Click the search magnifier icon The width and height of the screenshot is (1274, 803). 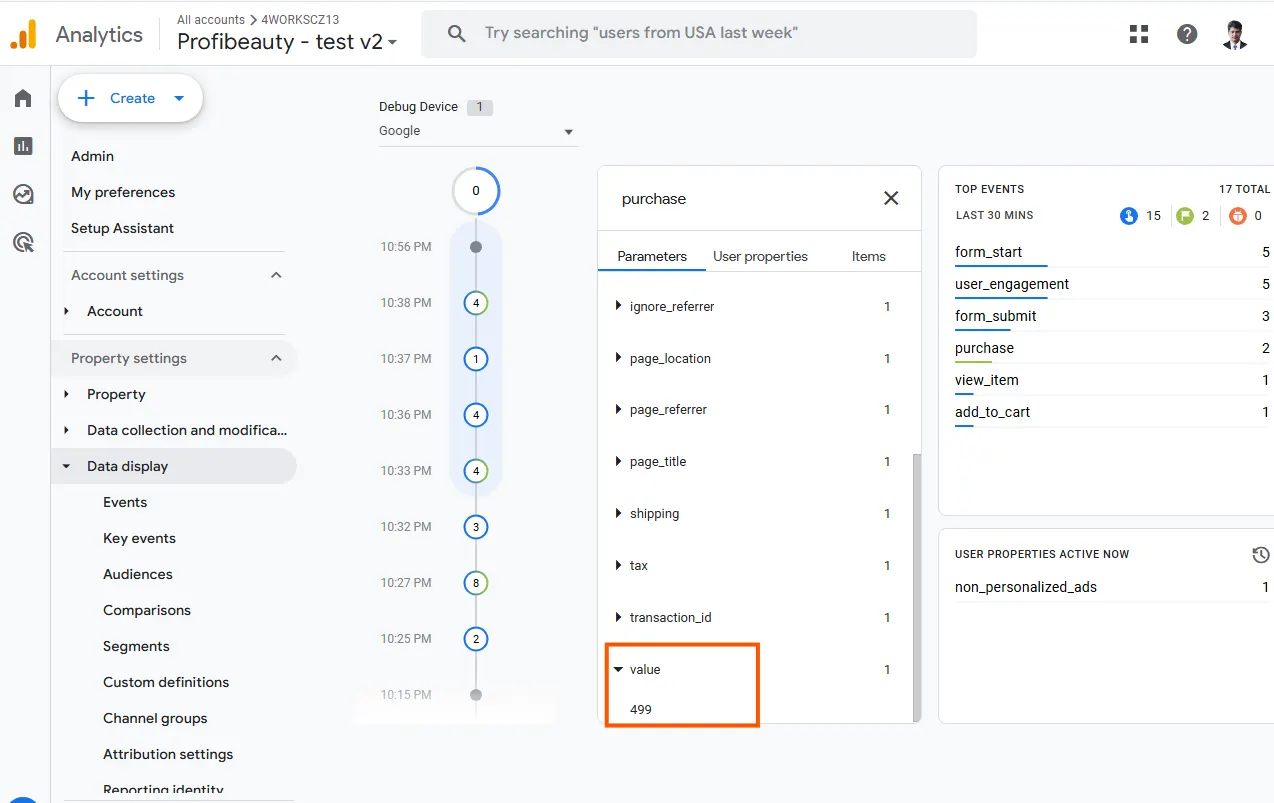pyautogui.click(x=457, y=34)
